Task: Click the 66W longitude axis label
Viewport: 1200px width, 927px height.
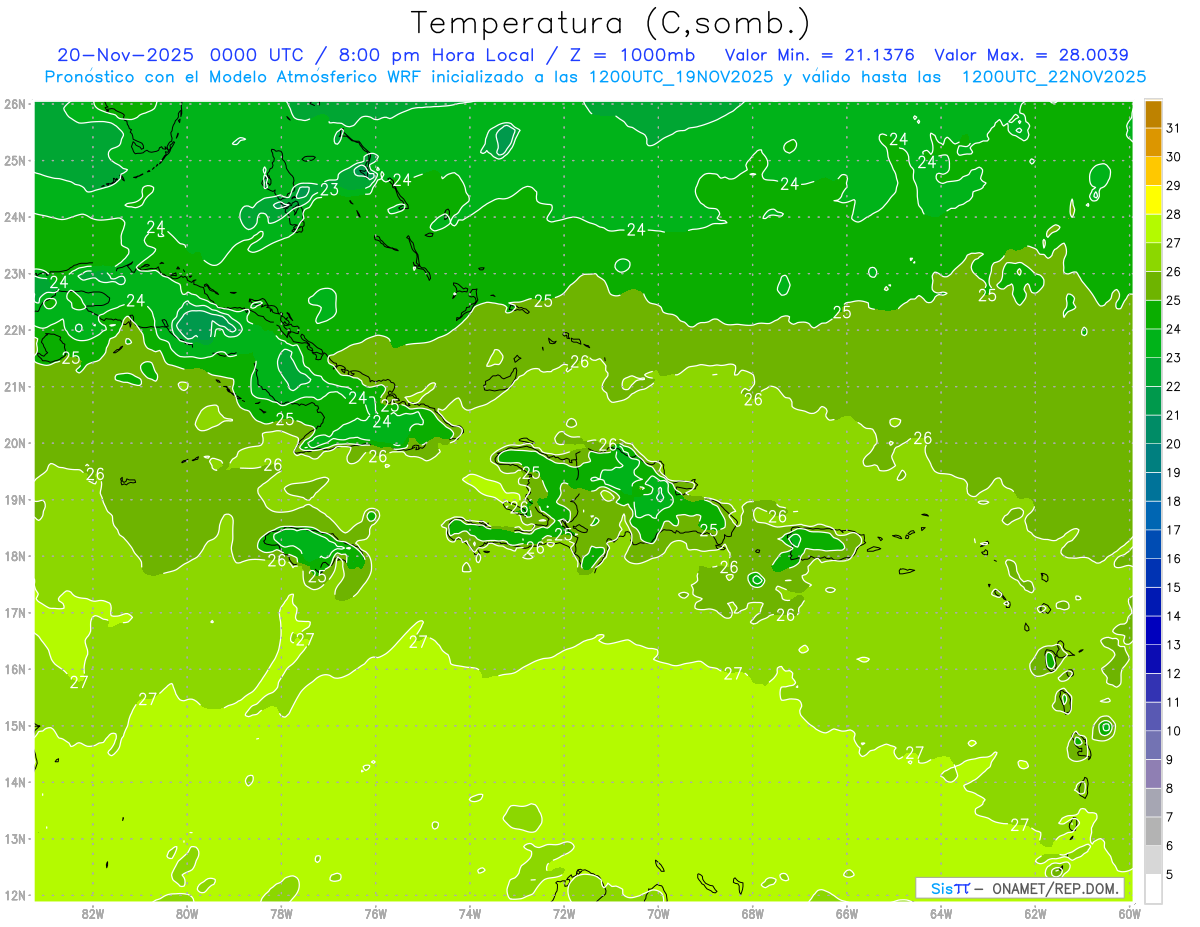Action: [x=847, y=913]
